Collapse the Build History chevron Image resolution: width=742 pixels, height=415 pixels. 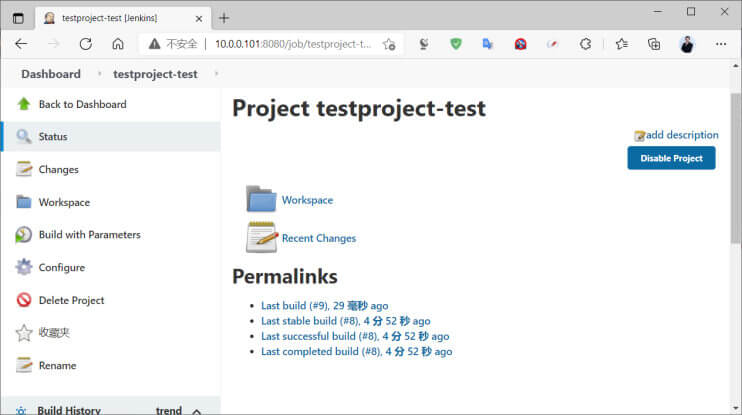coord(196,411)
